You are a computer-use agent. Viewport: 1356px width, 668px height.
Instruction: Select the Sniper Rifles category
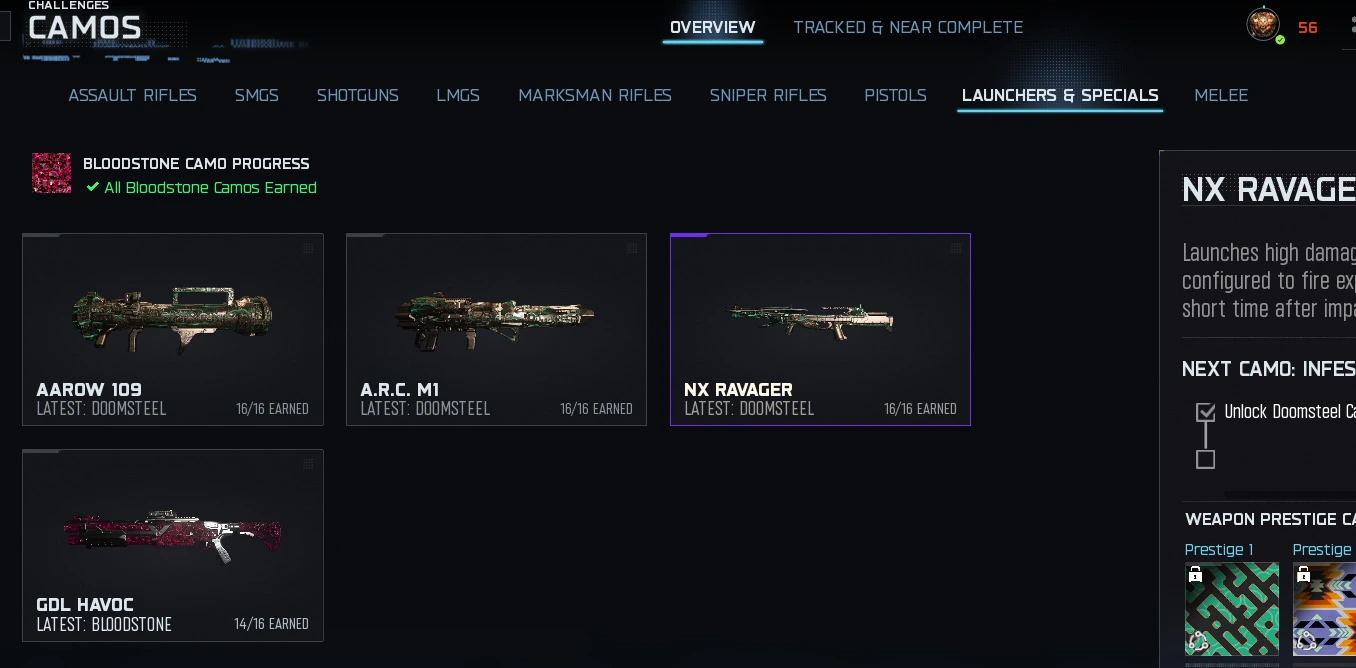pos(768,95)
